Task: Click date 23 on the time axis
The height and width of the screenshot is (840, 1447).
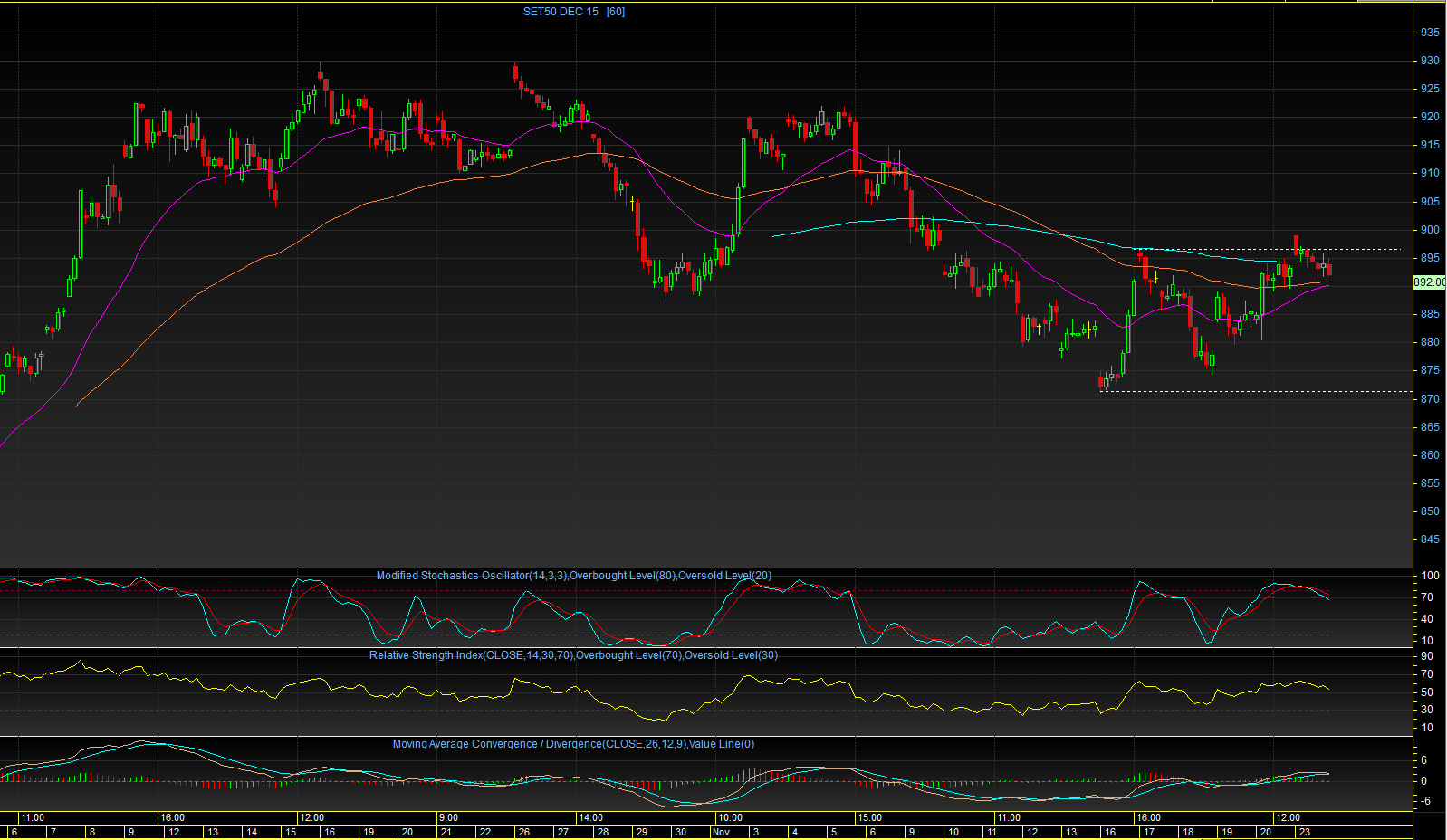Action: point(1305,832)
